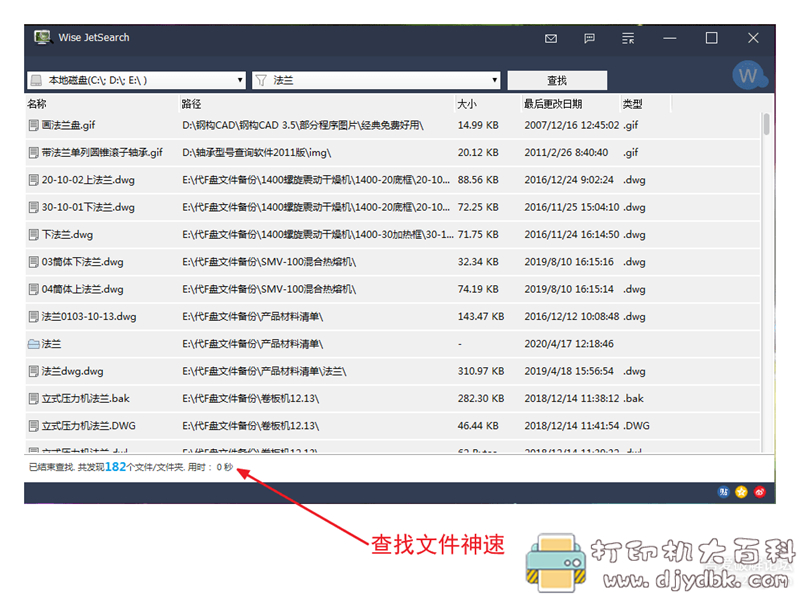Click the filter funnel icon in search box
The height and width of the screenshot is (594, 800).
pyautogui.click(x=261, y=81)
